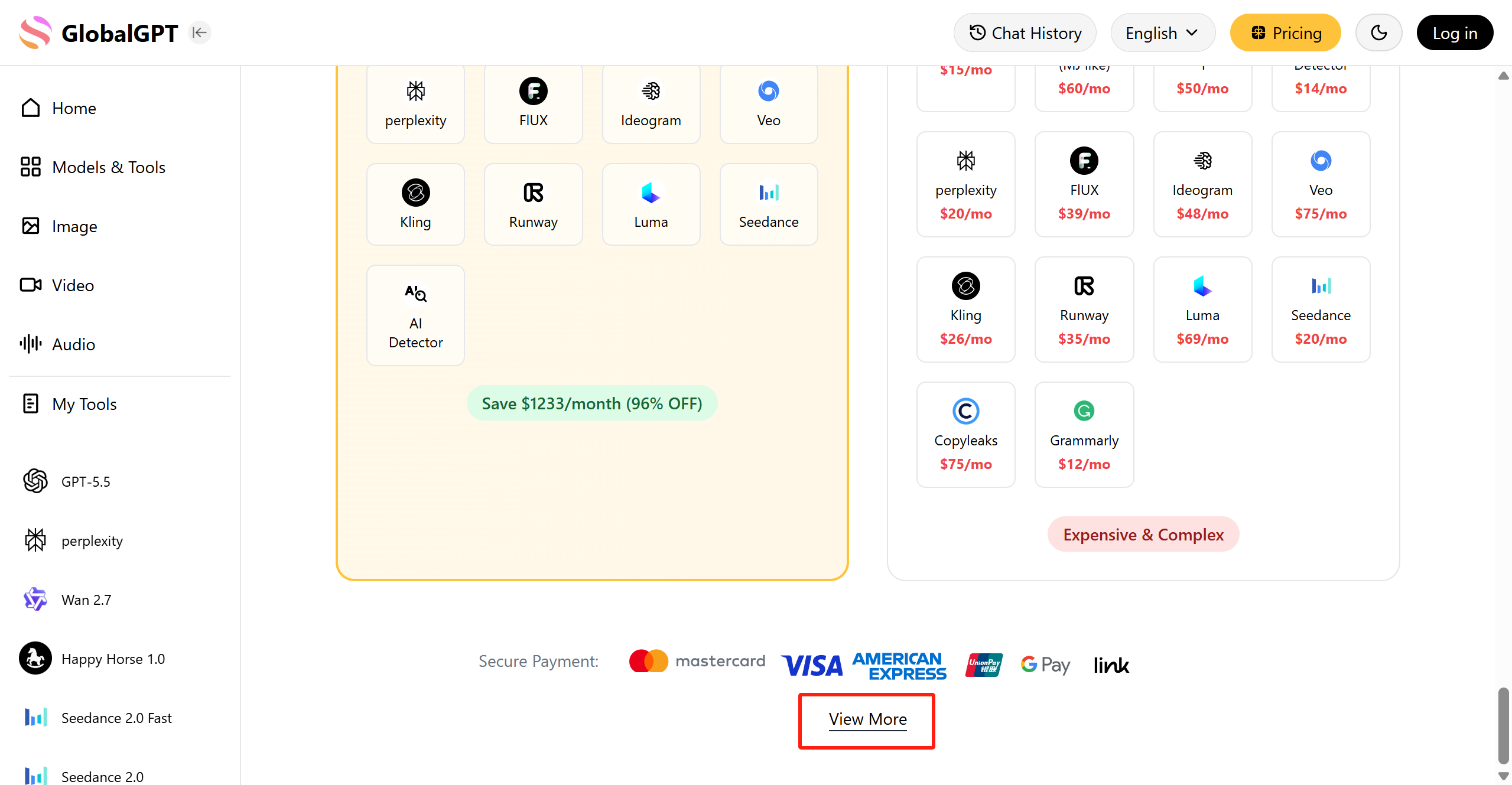
Task: Click the UnionPay logo
Action: [984, 665]
